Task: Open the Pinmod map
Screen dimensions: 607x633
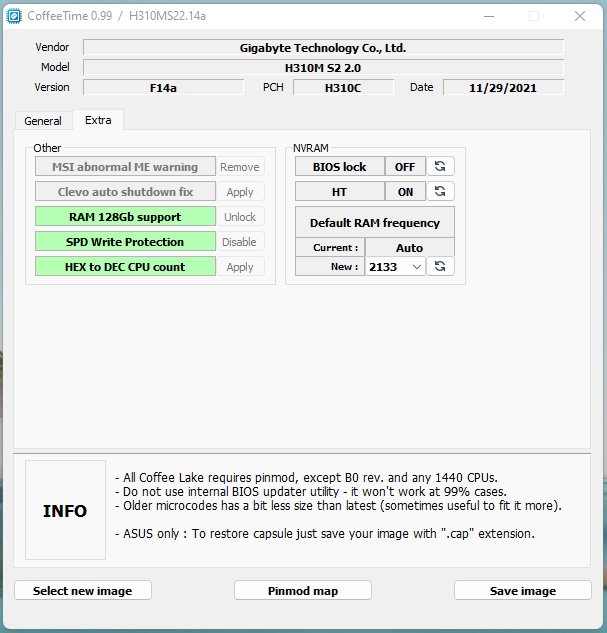Action: (303, 591)
